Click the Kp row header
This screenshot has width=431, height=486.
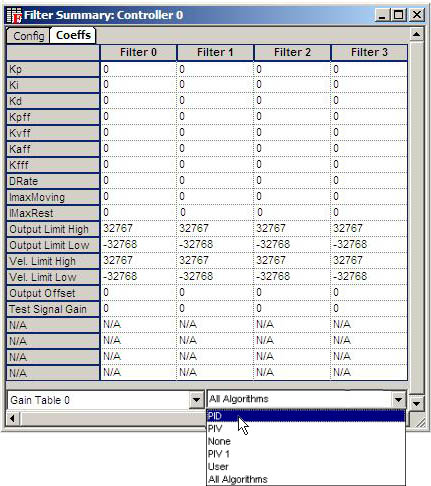click(53, 69)
